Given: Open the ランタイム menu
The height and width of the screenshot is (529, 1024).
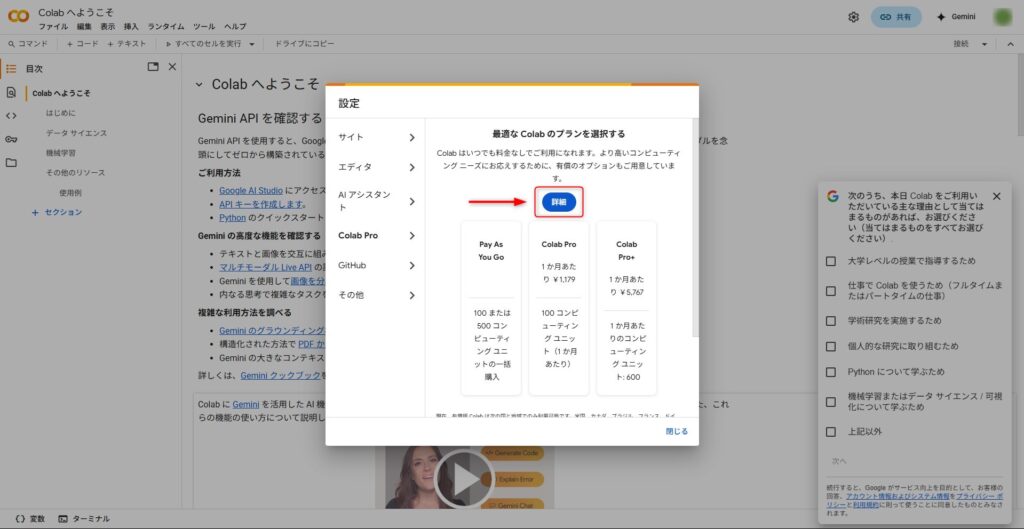Looking at the screenshot, I should coord(166,27).
